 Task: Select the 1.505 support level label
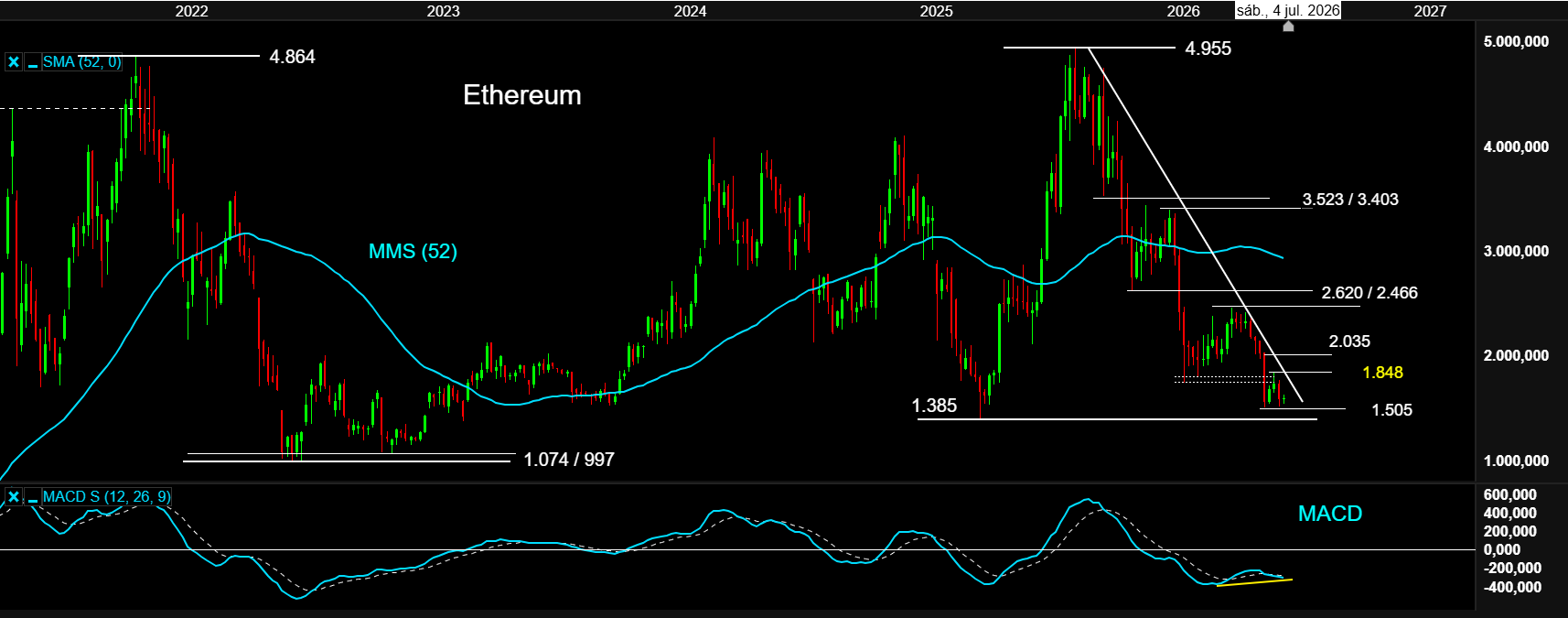click(x=1391, y=410)
